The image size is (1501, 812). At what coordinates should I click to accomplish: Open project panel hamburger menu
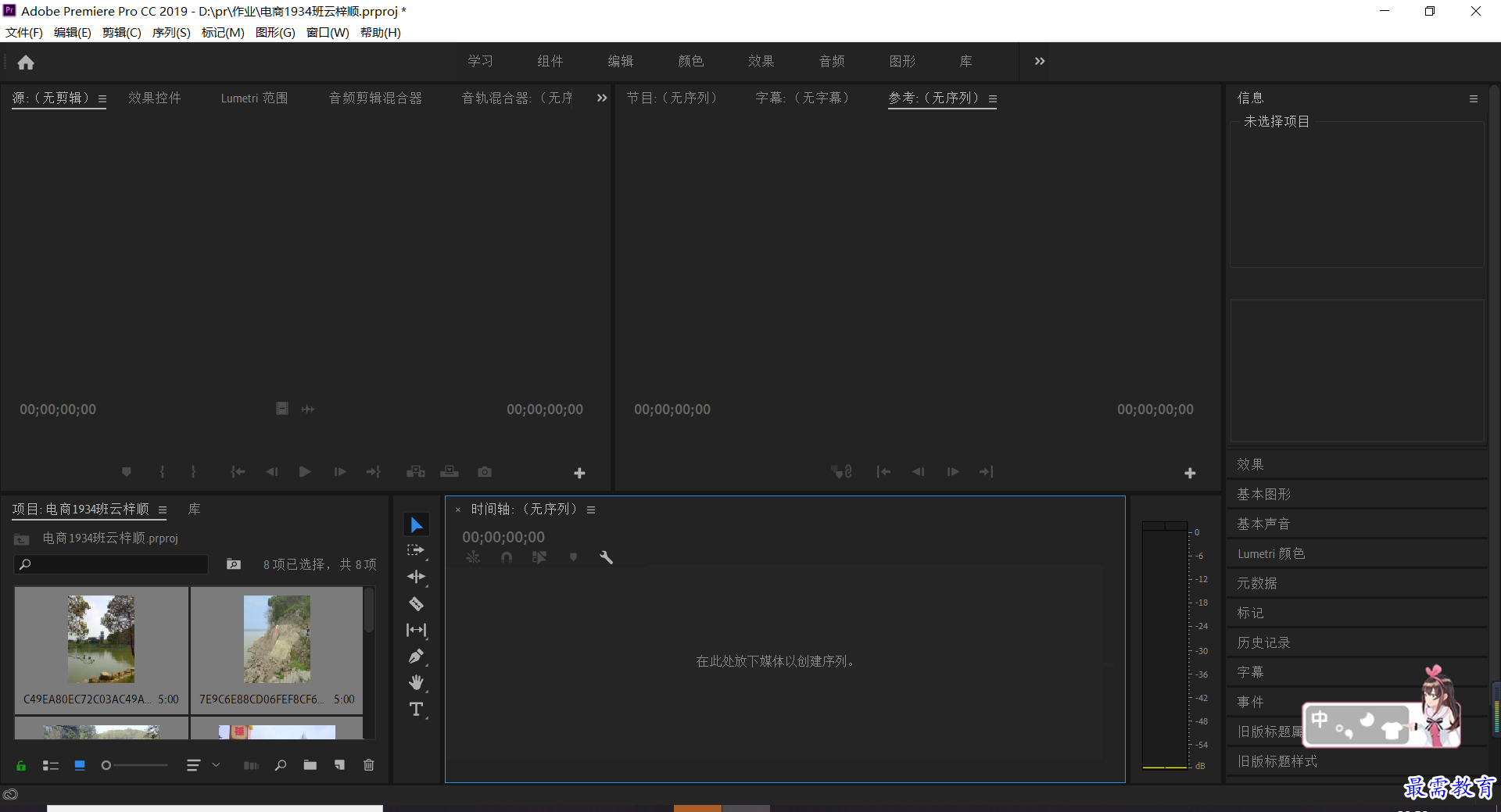tap(163, 510)
